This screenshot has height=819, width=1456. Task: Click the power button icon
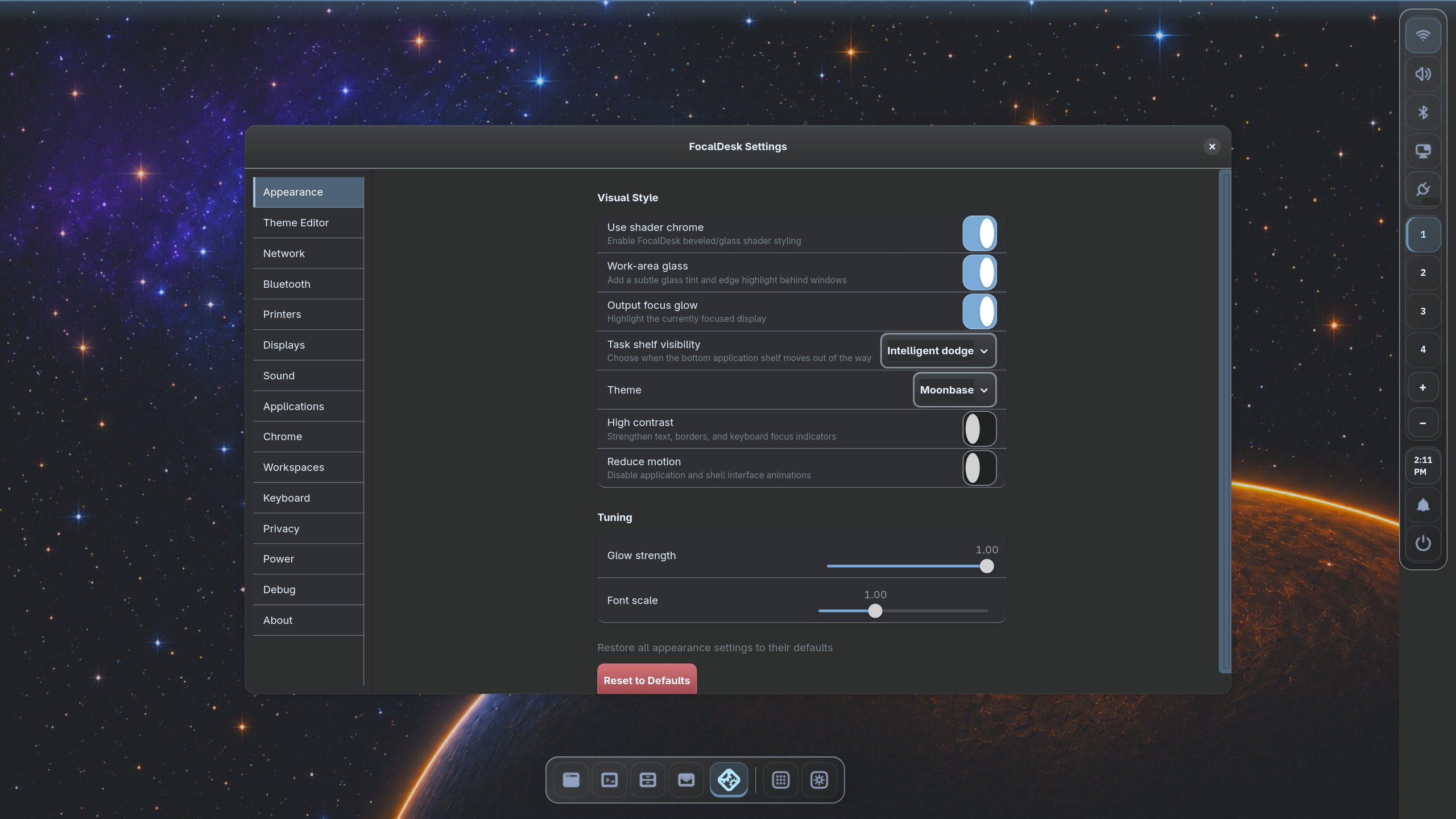1423,543
